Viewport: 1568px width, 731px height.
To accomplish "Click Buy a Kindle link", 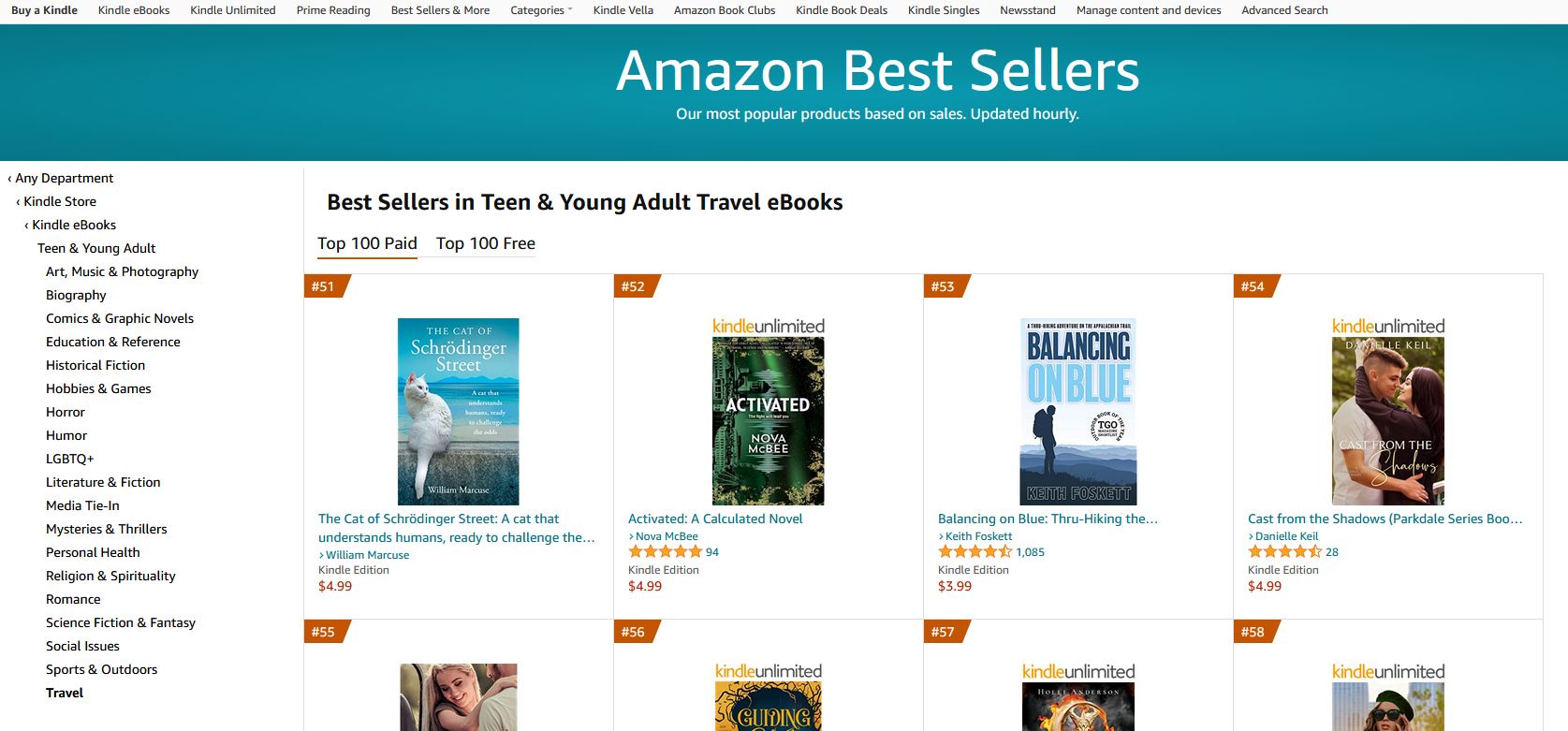I will tap(44, 10).
